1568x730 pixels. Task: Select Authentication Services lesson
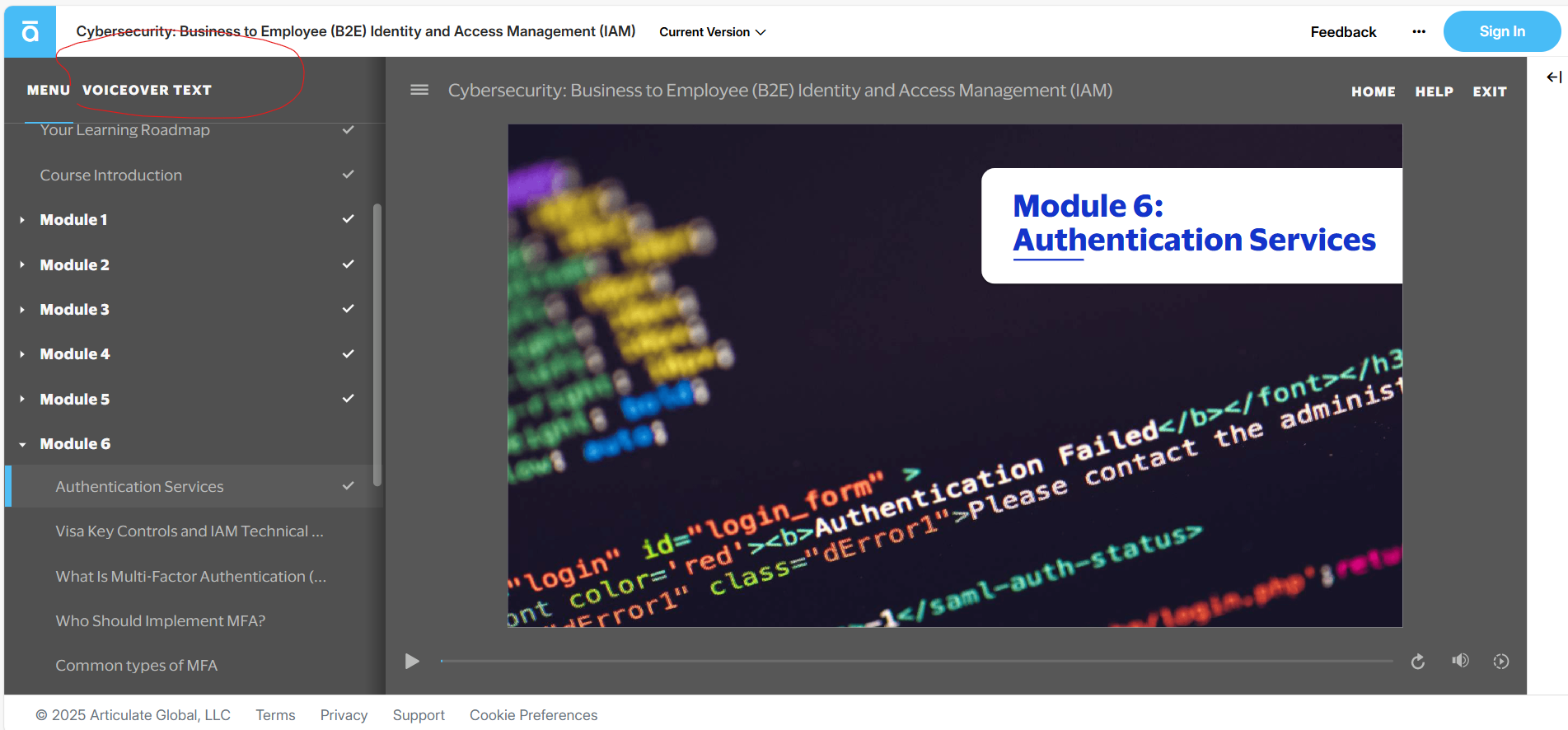tap(194, 486)
